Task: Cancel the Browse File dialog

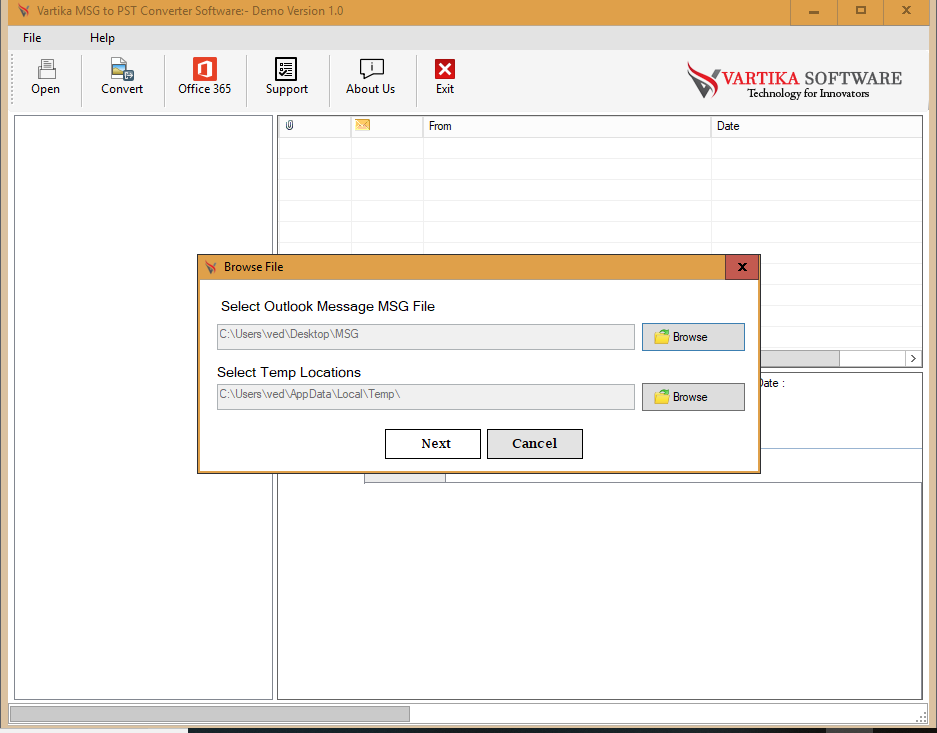Action: pos(535,444)
